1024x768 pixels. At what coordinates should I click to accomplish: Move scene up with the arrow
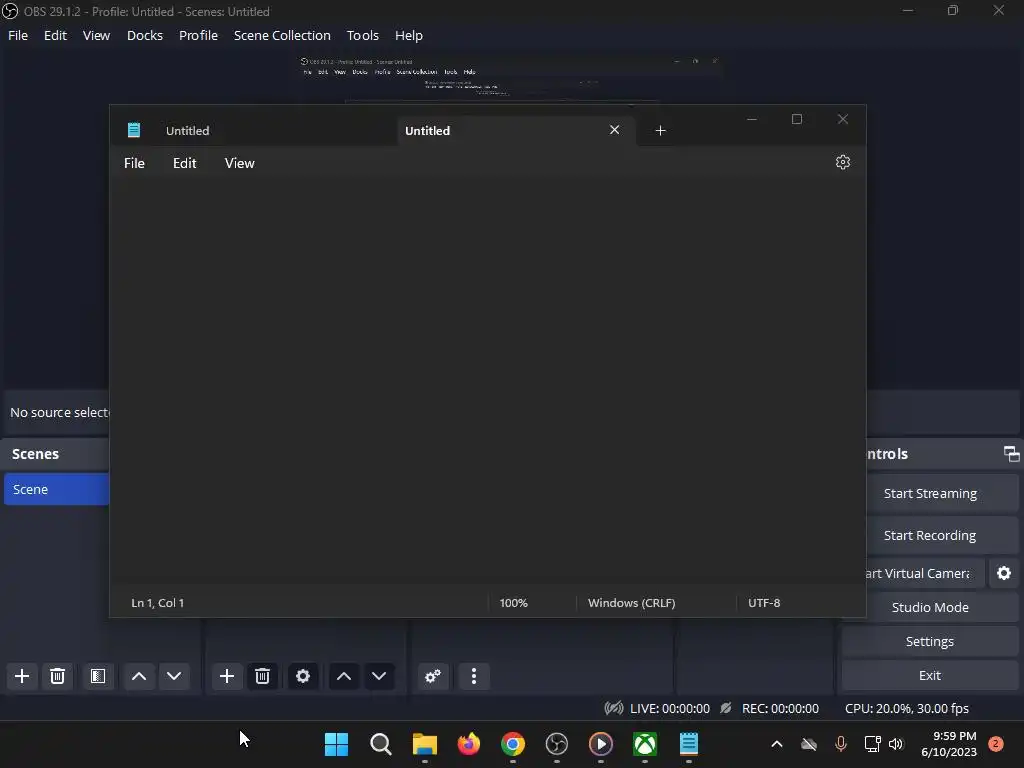pyautogui.click(x=139, y=676)
